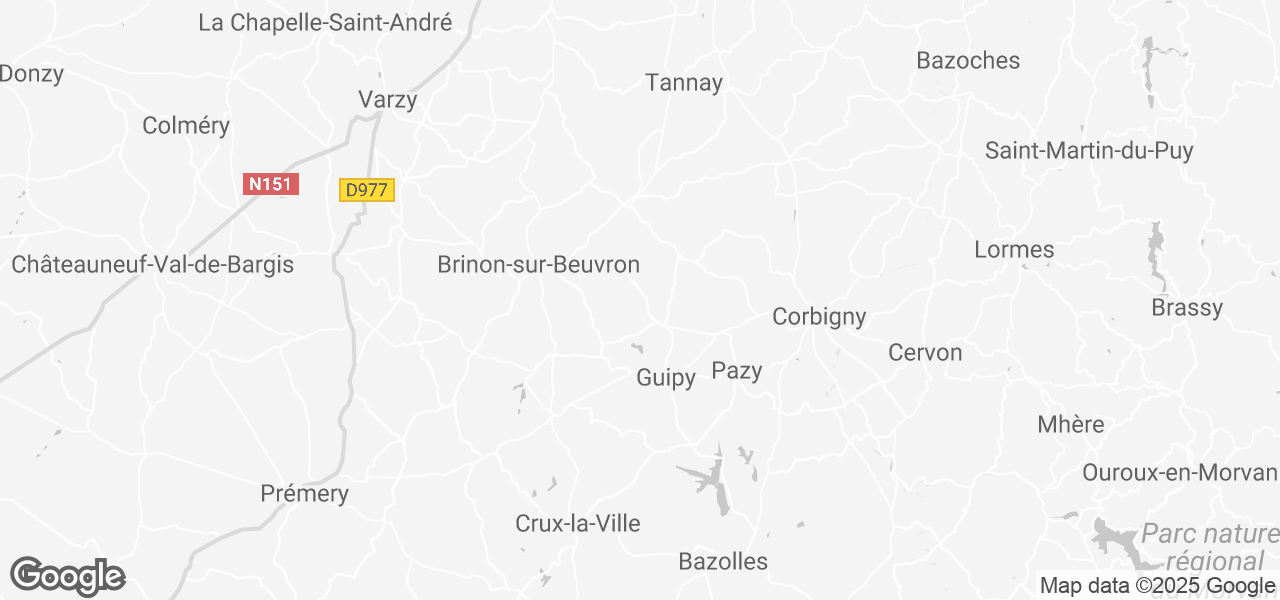Viewport: 1280px width, 600px height.
Task: Select the Ouroux-en-Morvan label
Action: 1180,473
